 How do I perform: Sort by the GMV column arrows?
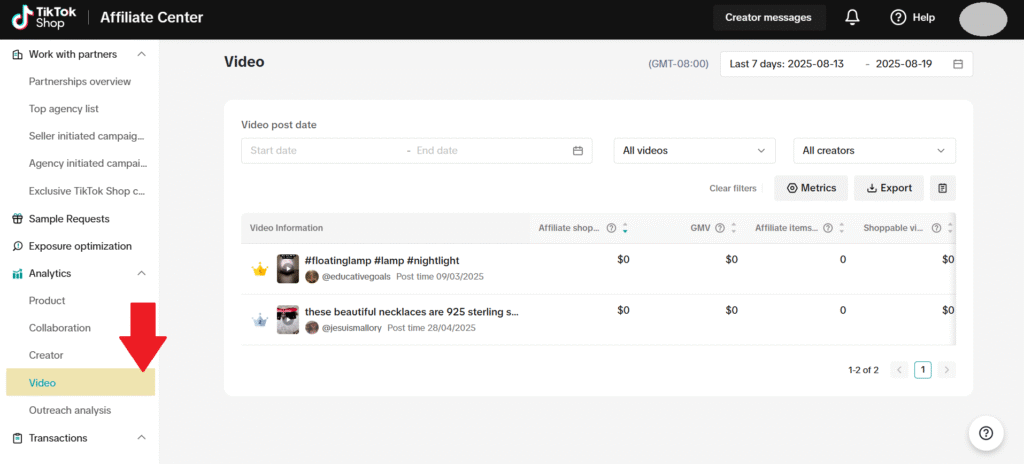[x=734, y=228]
